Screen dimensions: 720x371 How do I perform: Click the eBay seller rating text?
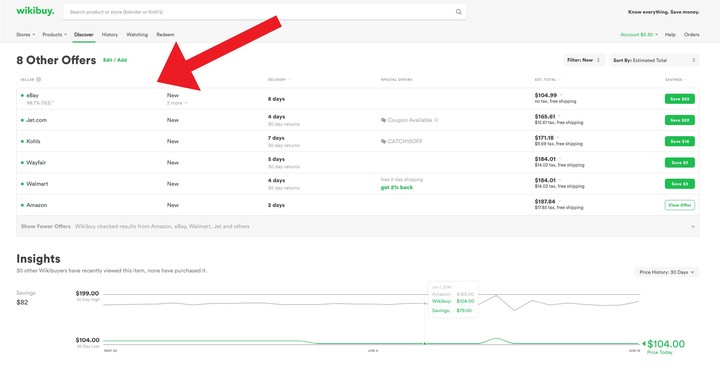pos(40,103)
